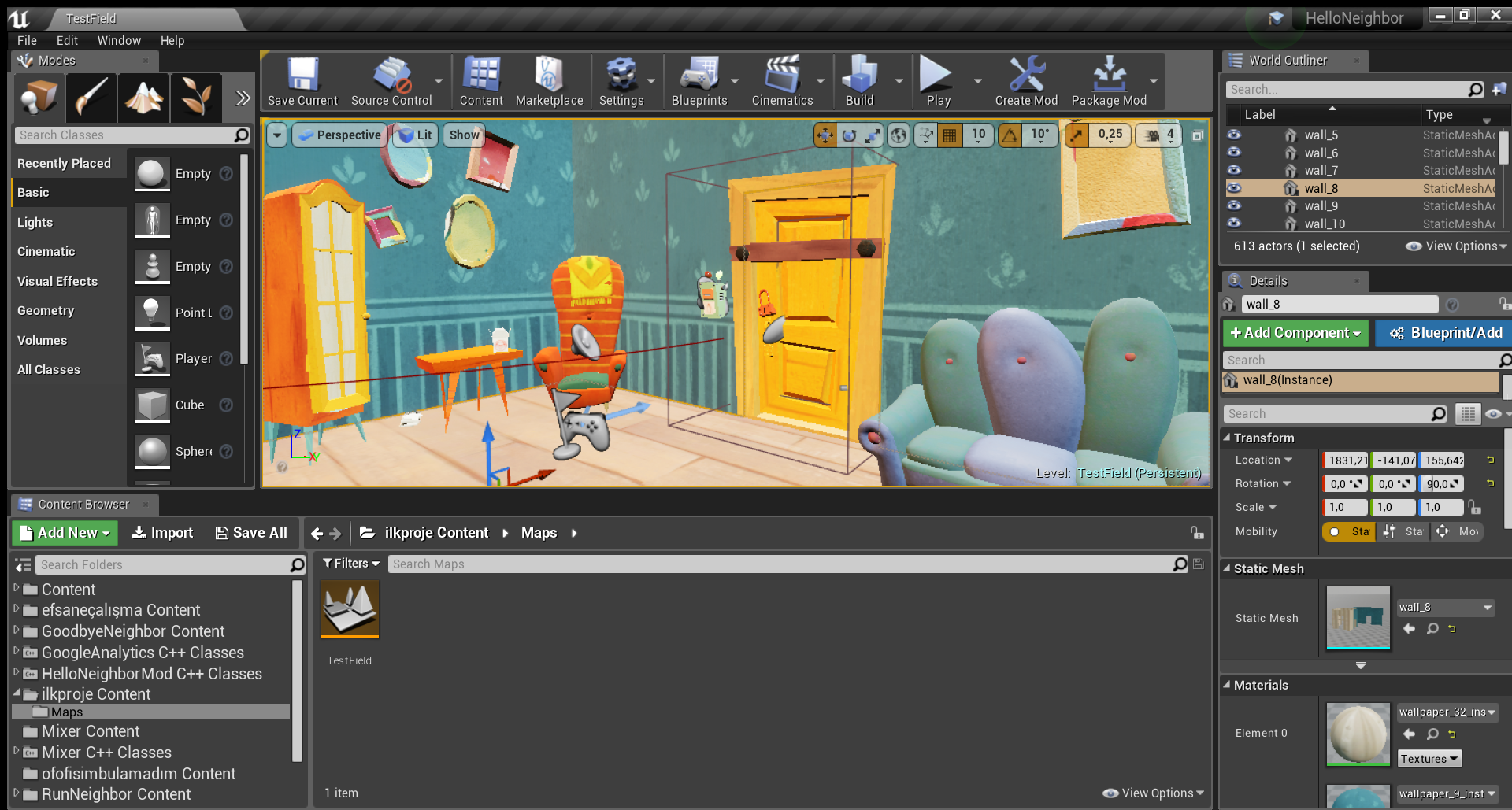
Task: Expand modes toolbar chevron
Action: tap(243, 98)
